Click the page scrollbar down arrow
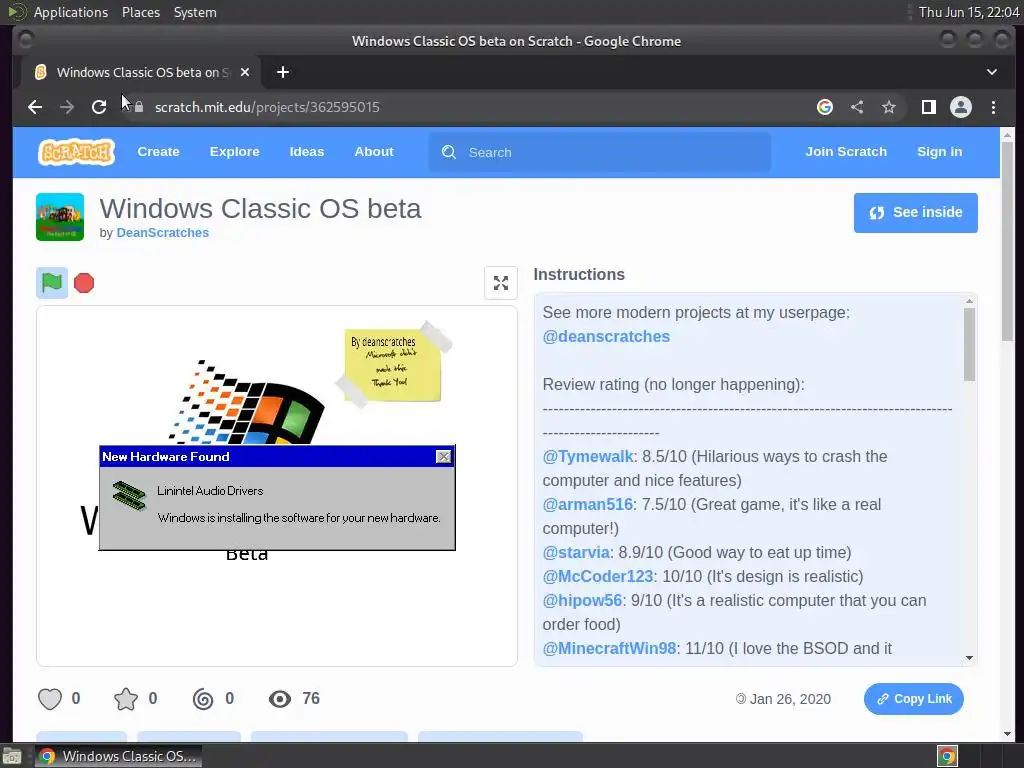 (1008, 734)
